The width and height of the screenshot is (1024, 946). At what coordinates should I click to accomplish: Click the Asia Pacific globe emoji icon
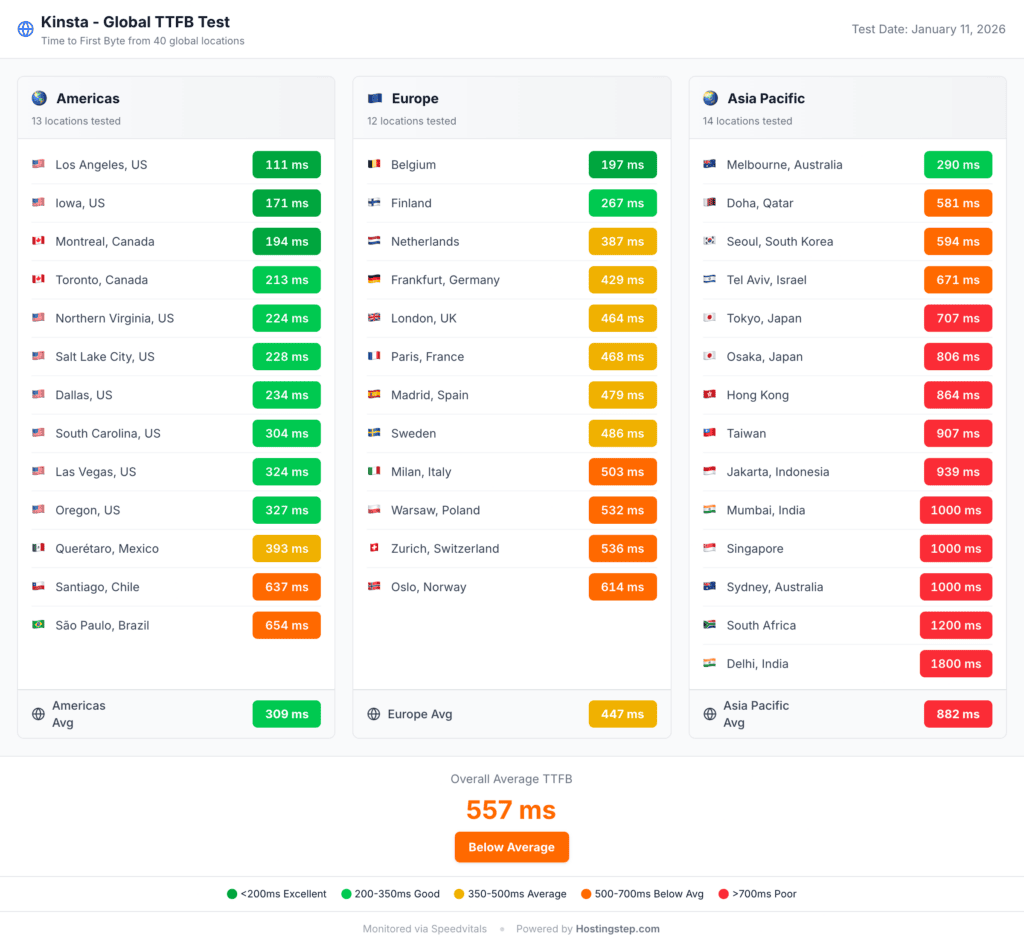point(710,98)
